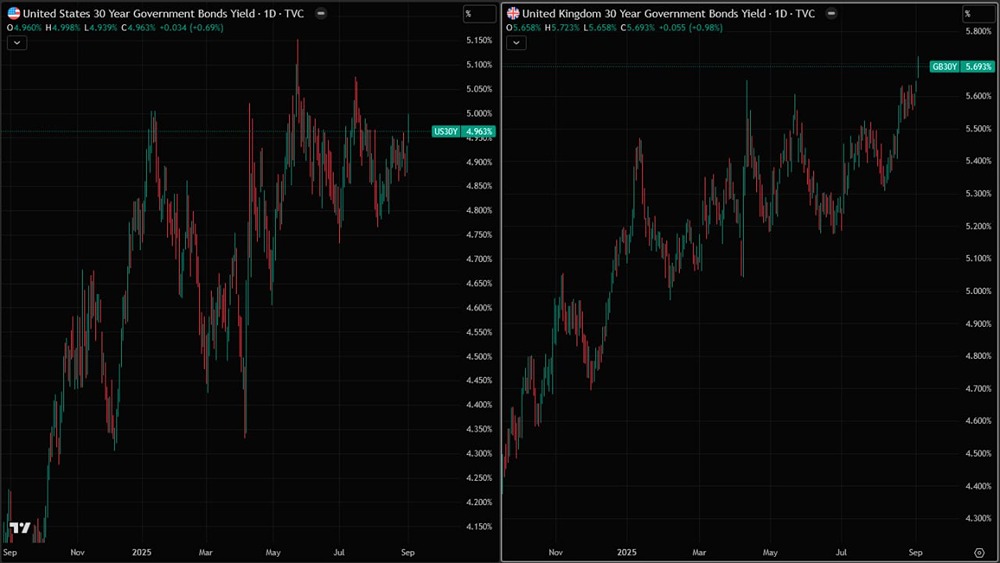
Task: Click the 5.150% level on US price axis
Action: pos(479,40)
